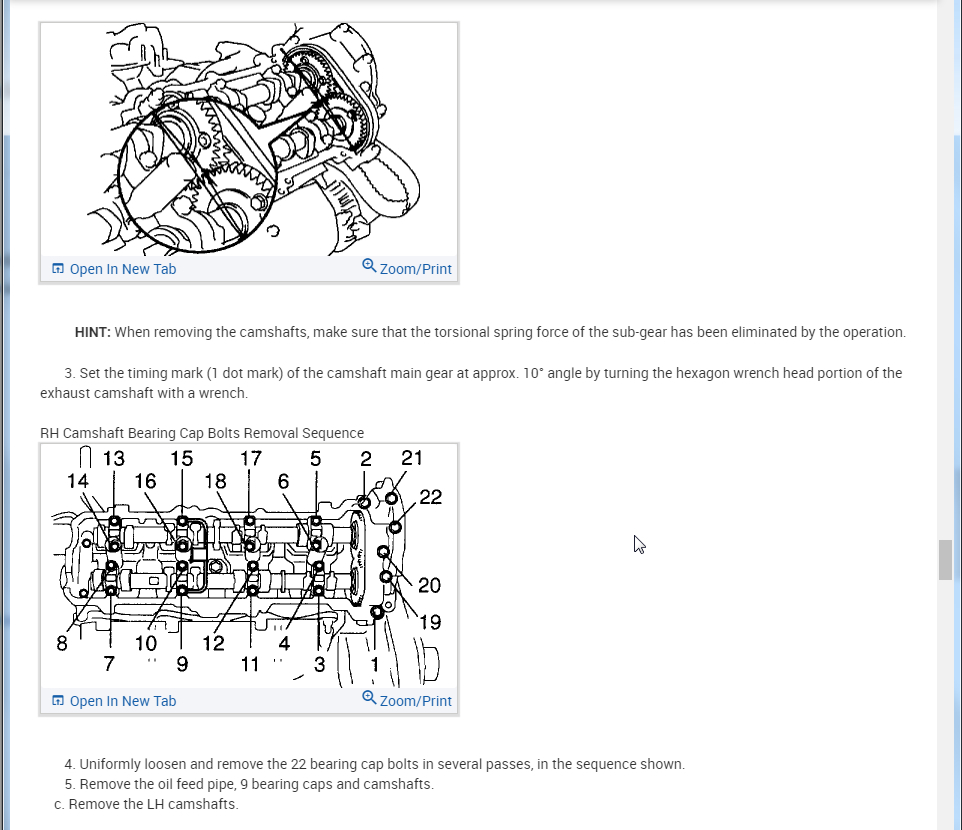Click Zoom/Print under the bolt sequence diagram
The height and width of the screenshot is (830, 962).
click(407, 701)
